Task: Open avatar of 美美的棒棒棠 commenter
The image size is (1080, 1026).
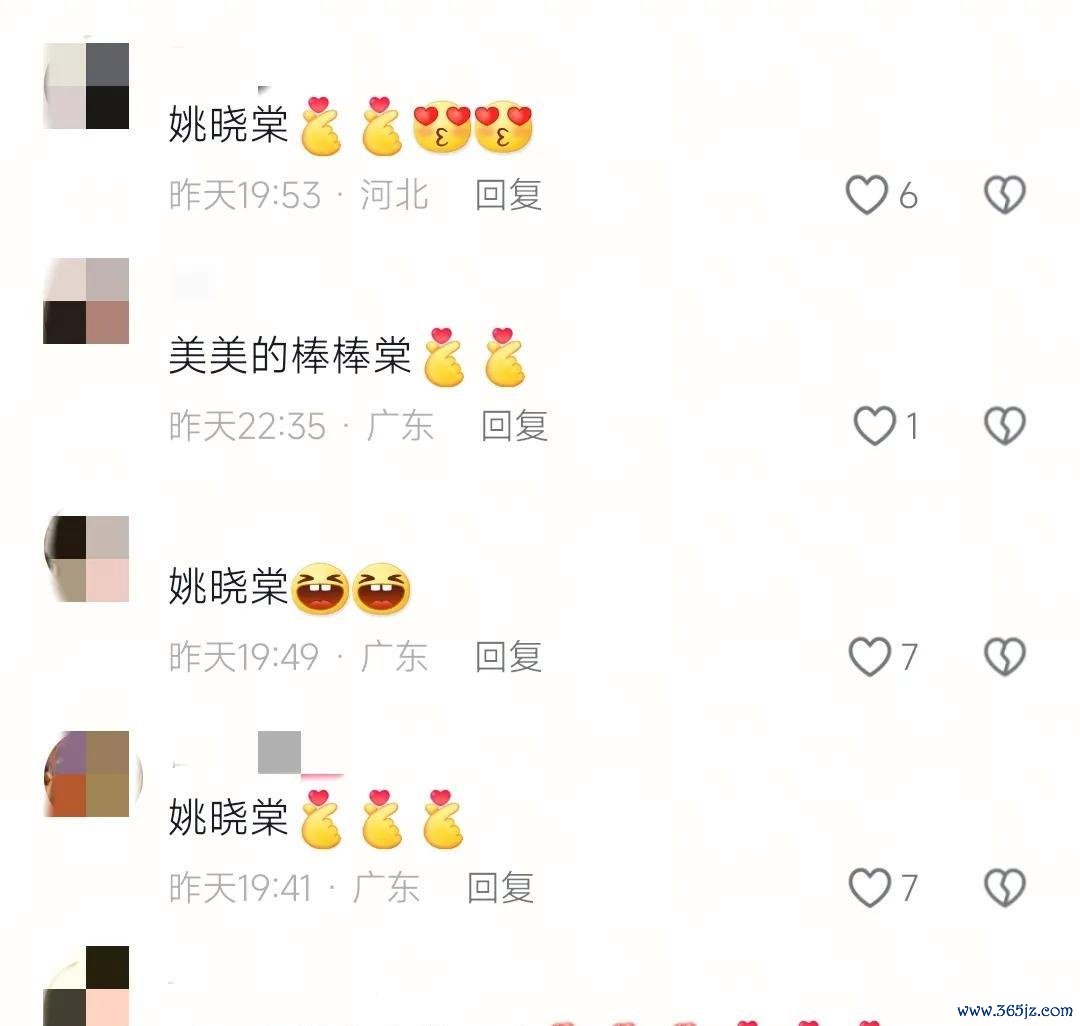Action: tap(86, 301)
